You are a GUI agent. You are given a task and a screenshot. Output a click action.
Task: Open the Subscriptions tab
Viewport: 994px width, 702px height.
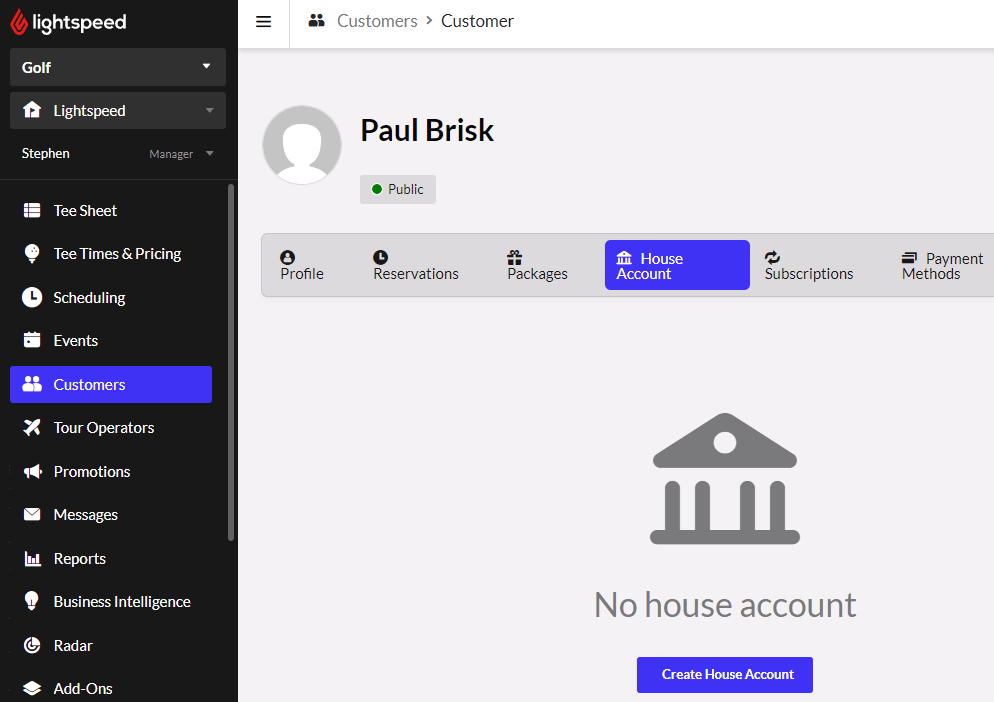point(809,266)
